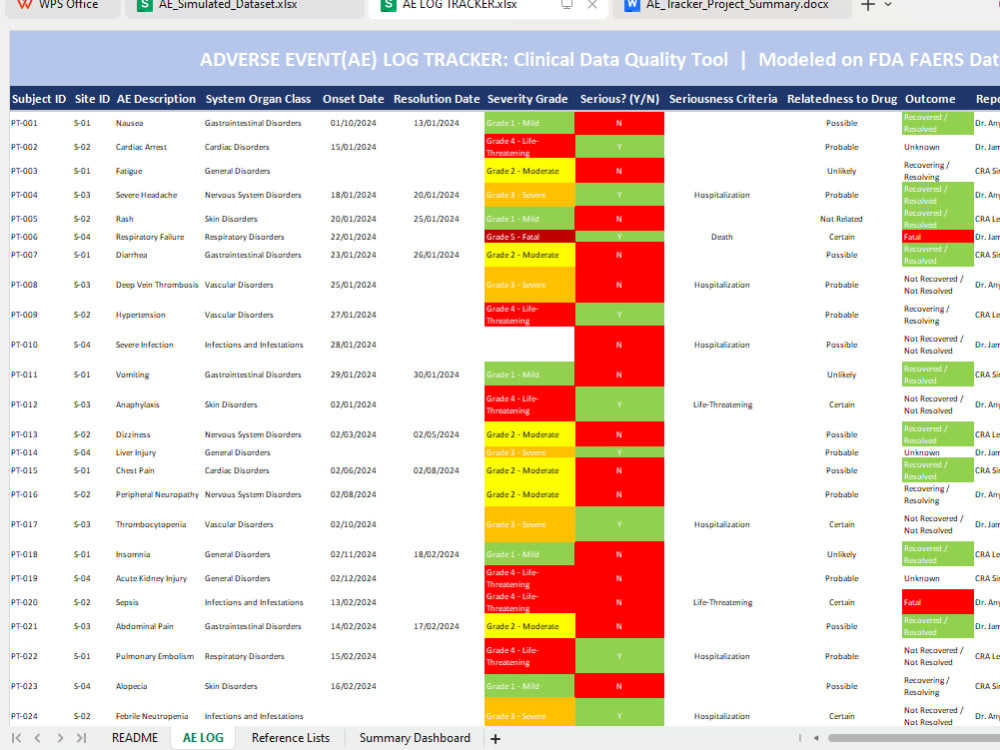The width and height of the screenshot is (1000, 750).
Task: Click the spreadsheet icon on the AE_Simulated_Dataset tab
Action: 145,5
